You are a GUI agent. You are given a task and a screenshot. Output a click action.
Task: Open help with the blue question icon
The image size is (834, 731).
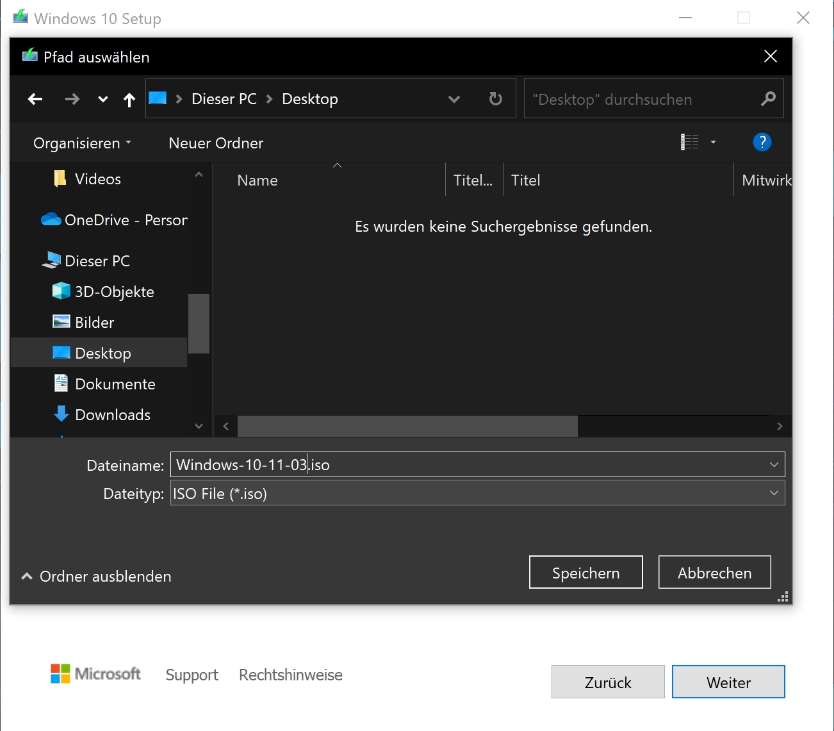coord(762,142)
